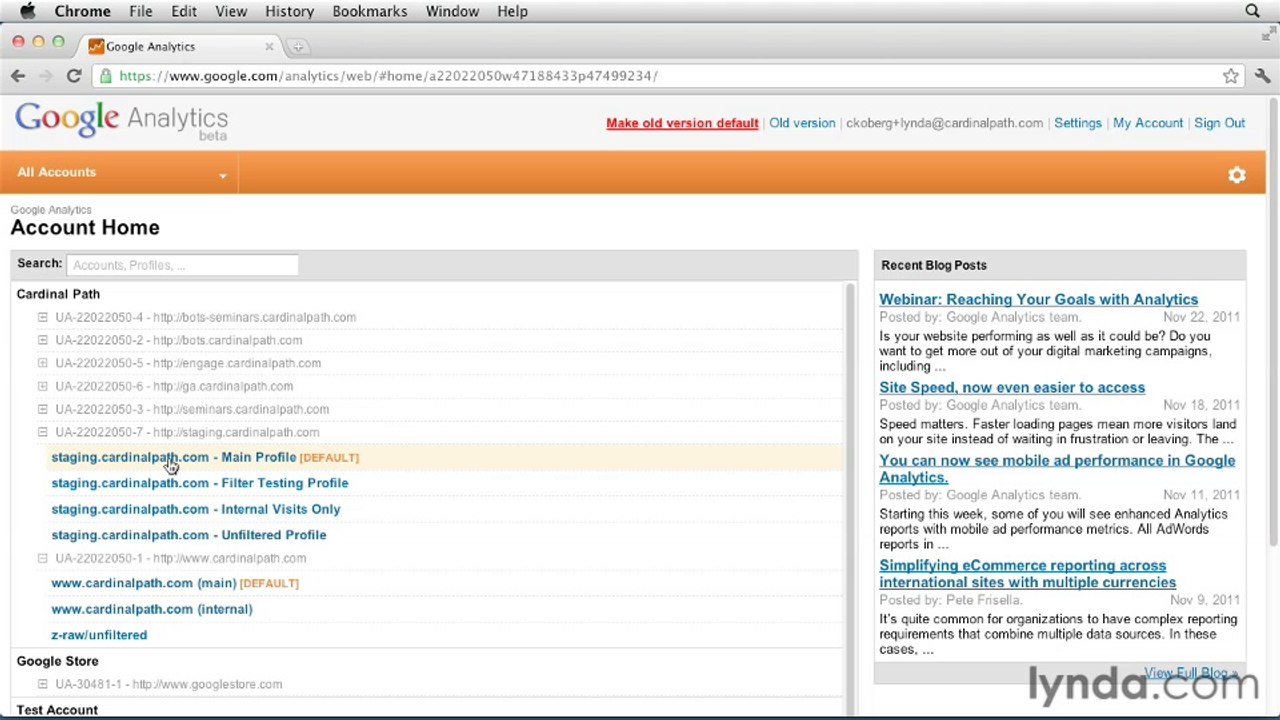Click the accounts search input field
Screen dimensions: 1280x720
pos(182,265)
